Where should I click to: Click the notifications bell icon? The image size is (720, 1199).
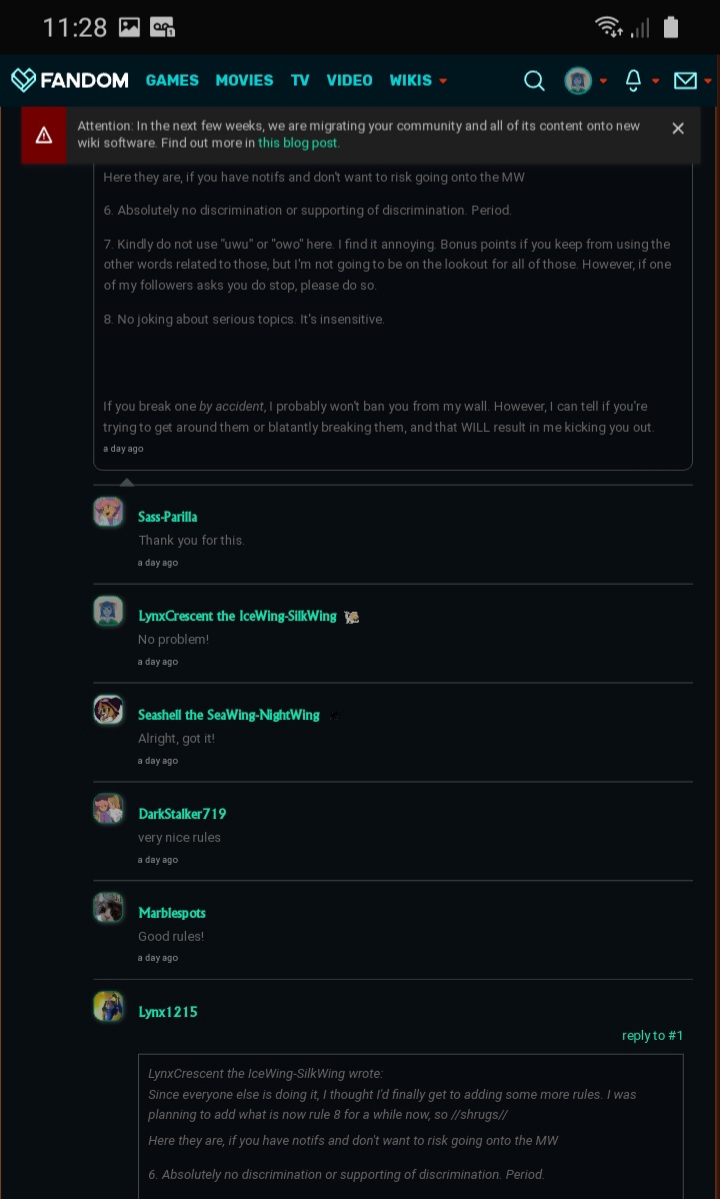pyautogui.click(x=633, y=81)
